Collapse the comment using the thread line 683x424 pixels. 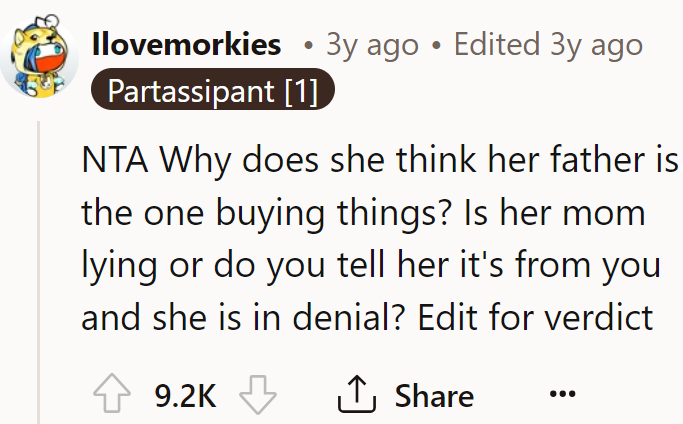coord(39,272)
